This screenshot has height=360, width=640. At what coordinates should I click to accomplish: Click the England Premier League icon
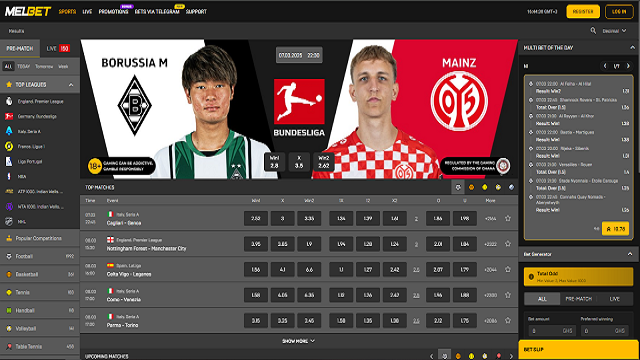9,101
